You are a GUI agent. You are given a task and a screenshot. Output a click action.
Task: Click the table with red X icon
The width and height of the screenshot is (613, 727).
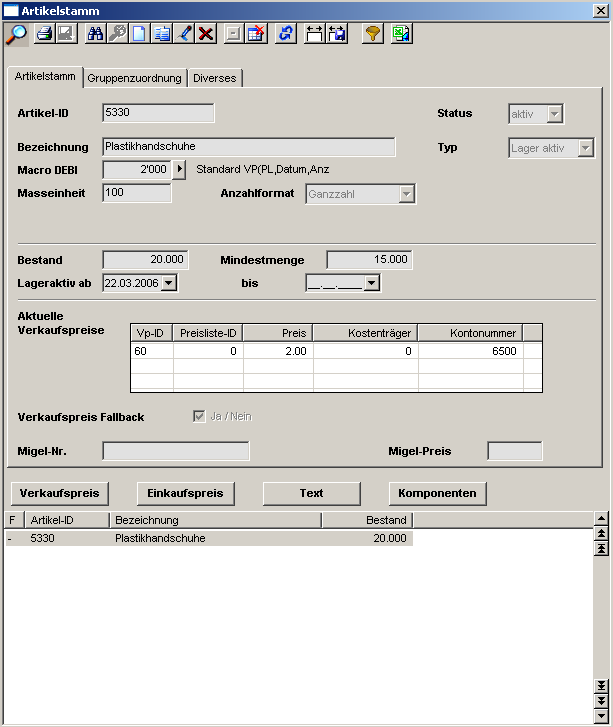pyautogui.click(x=256, y=34)
